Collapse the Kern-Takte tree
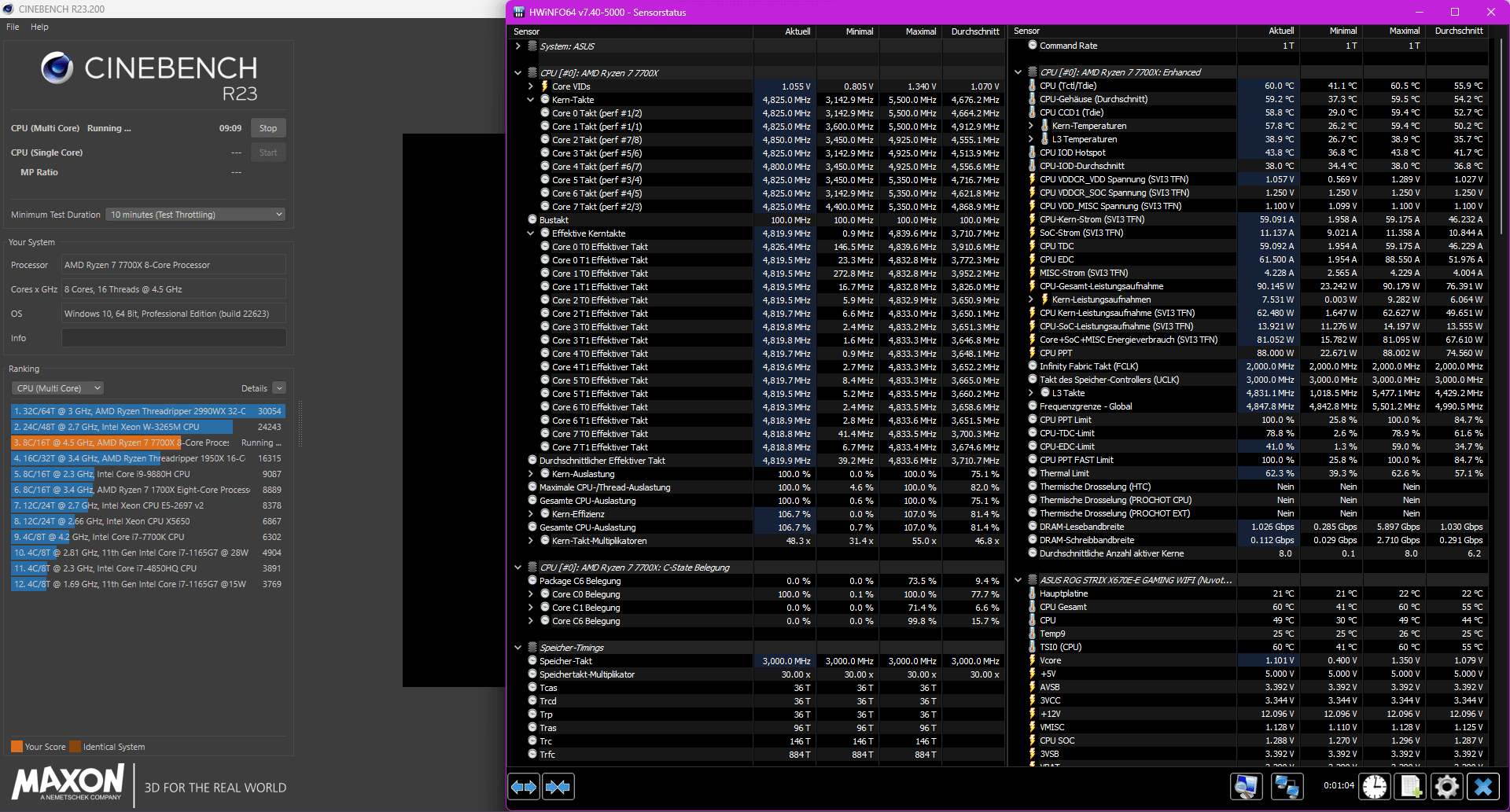Viewport: 1510px width, 812px height. coord(531,100)
